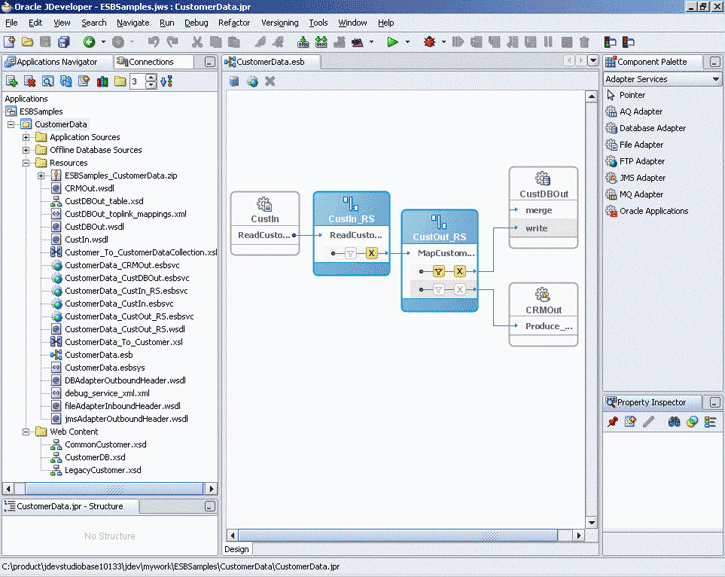Click the new application icon in the navigator toolbar
Image resolution: width=725 pixels, height=577 pixels.
tap(12, 82)
